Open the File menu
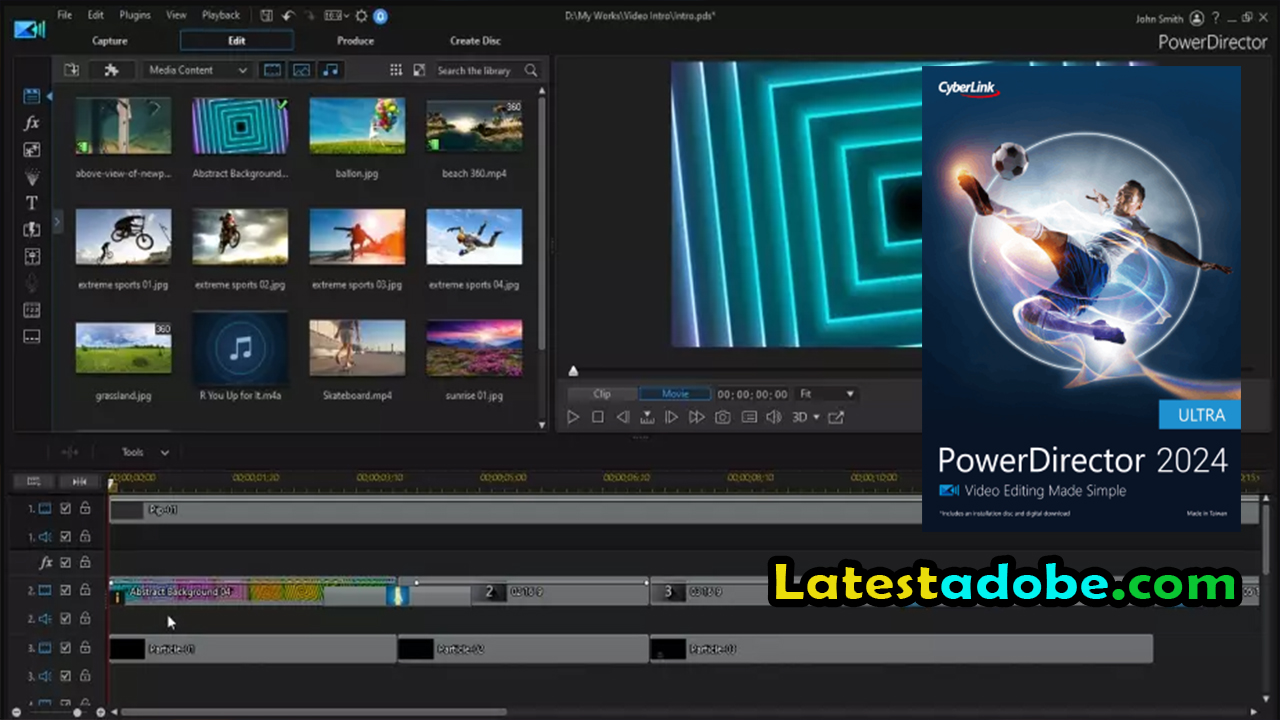The image size is (1280, 720). [64, 15]
